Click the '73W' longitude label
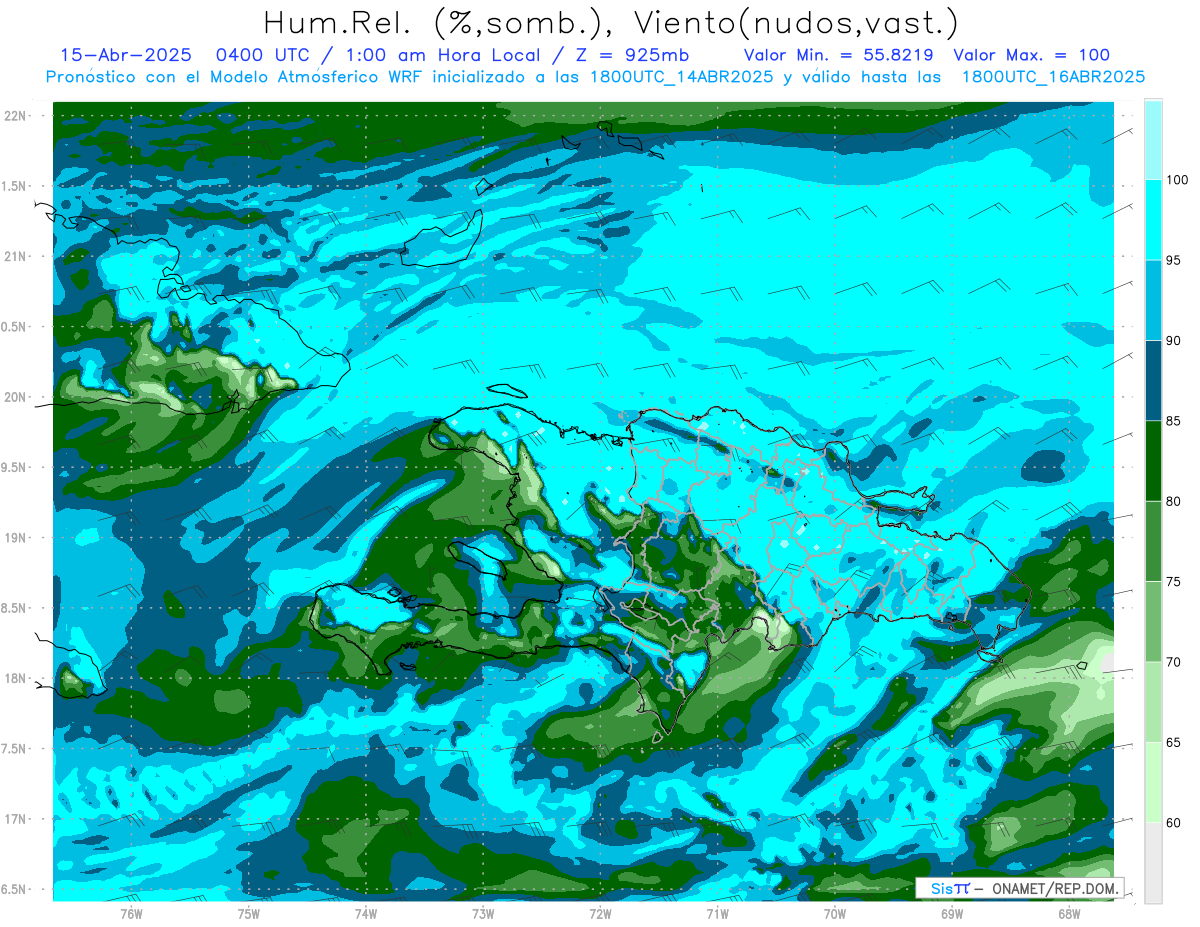Image resolution: width=1200 pixels, height=927 pixels. [x=483, y=913]
